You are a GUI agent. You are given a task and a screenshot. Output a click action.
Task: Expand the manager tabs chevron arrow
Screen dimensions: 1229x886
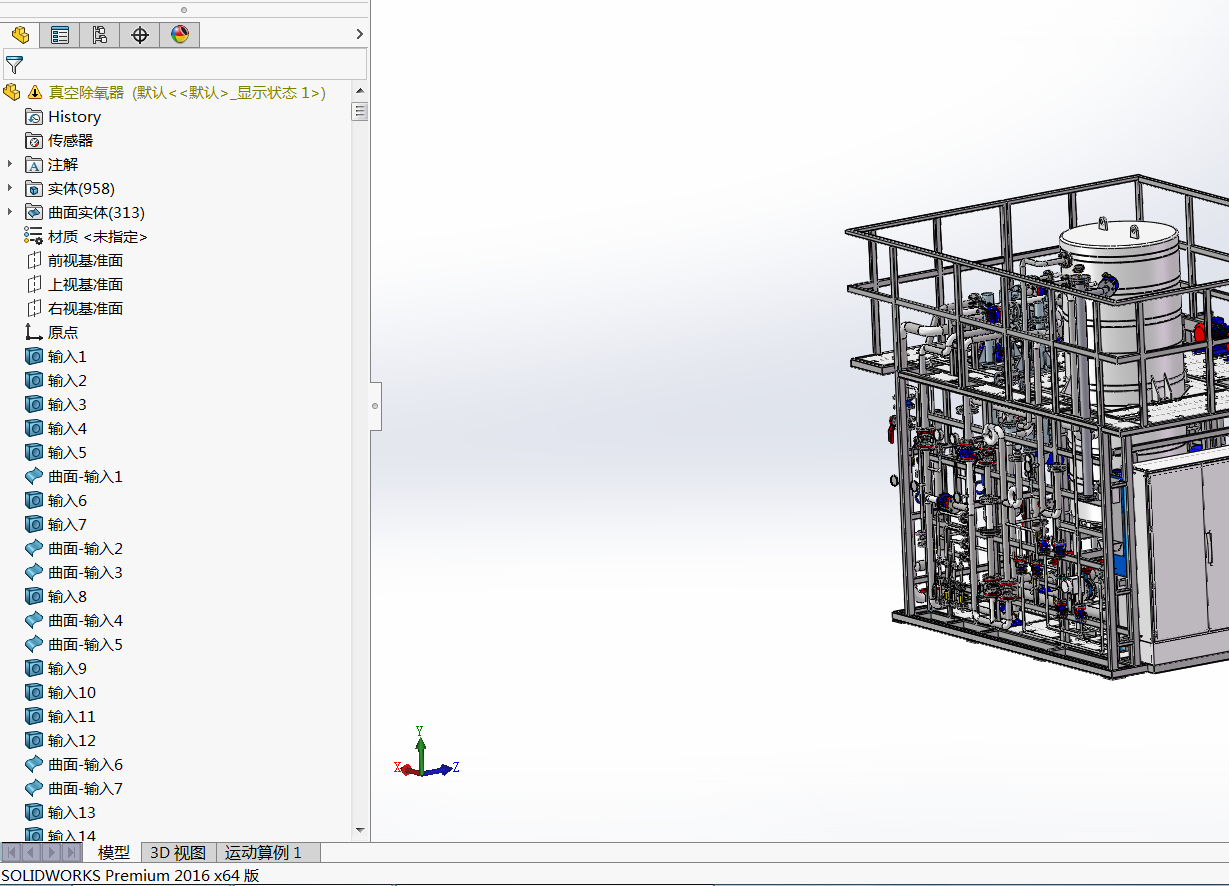point(360,34)
